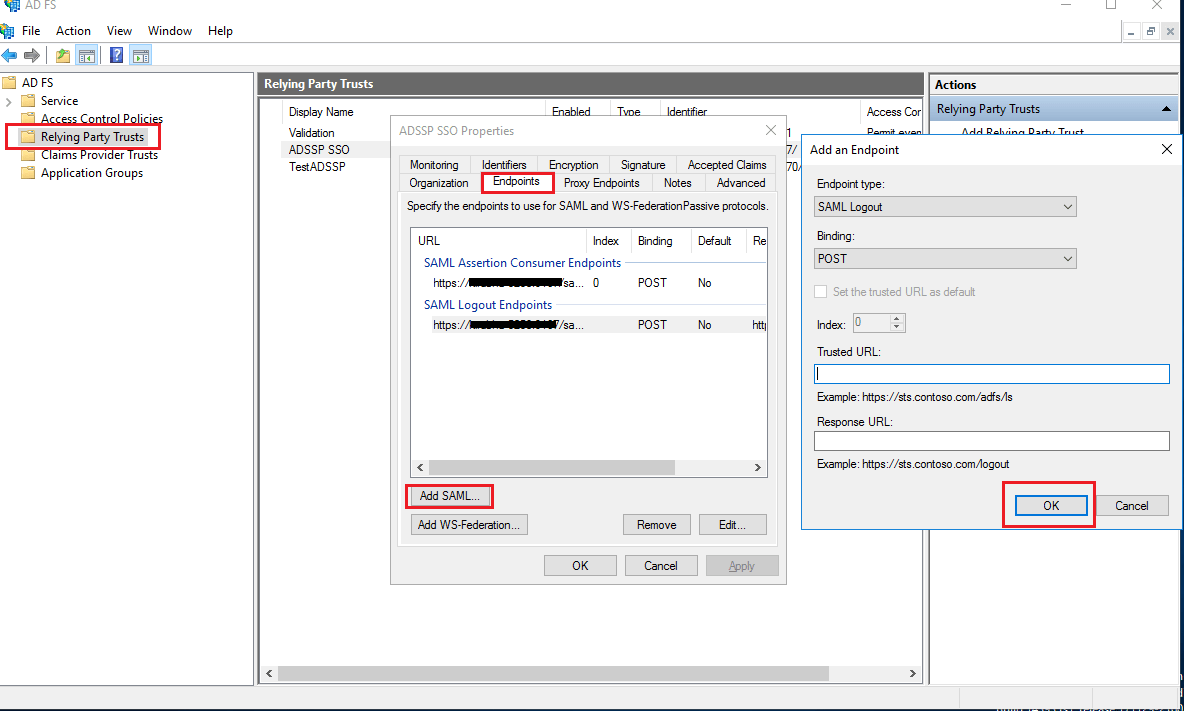Click the Add SAML button
Image resolution: width=1184 pixels, height=711 pixels.
pos(448,496)
